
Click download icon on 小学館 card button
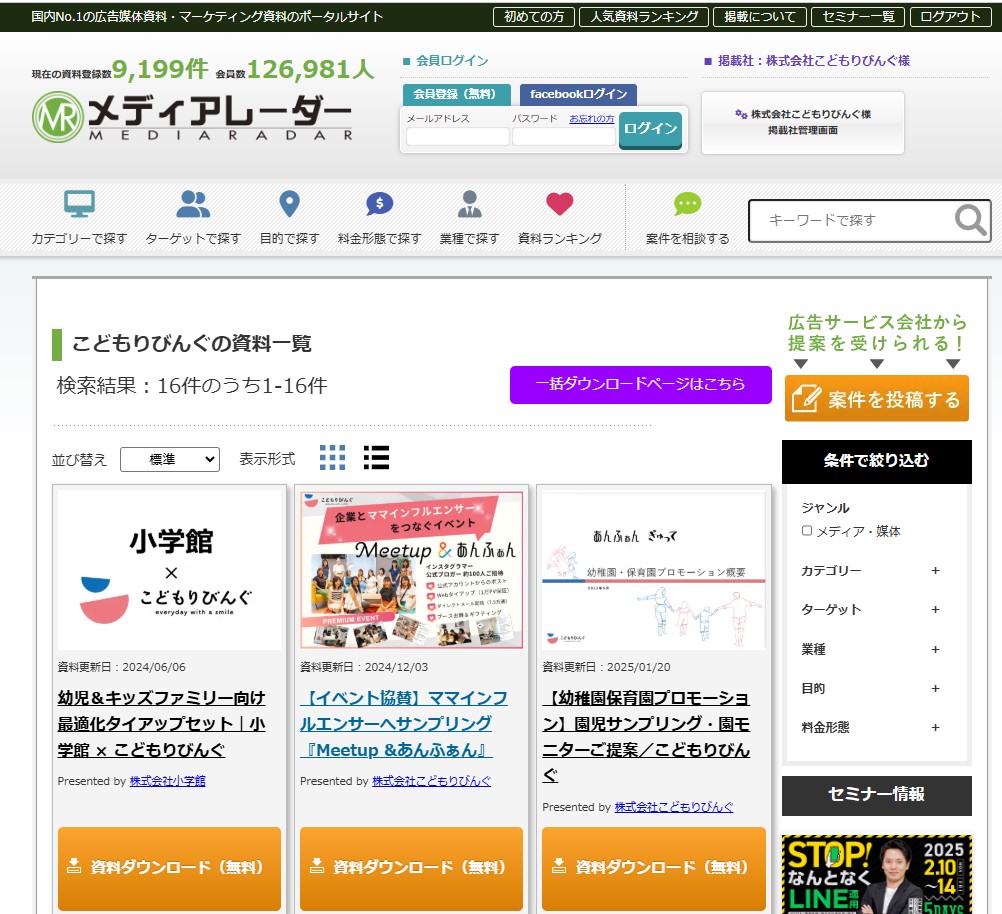74,866
